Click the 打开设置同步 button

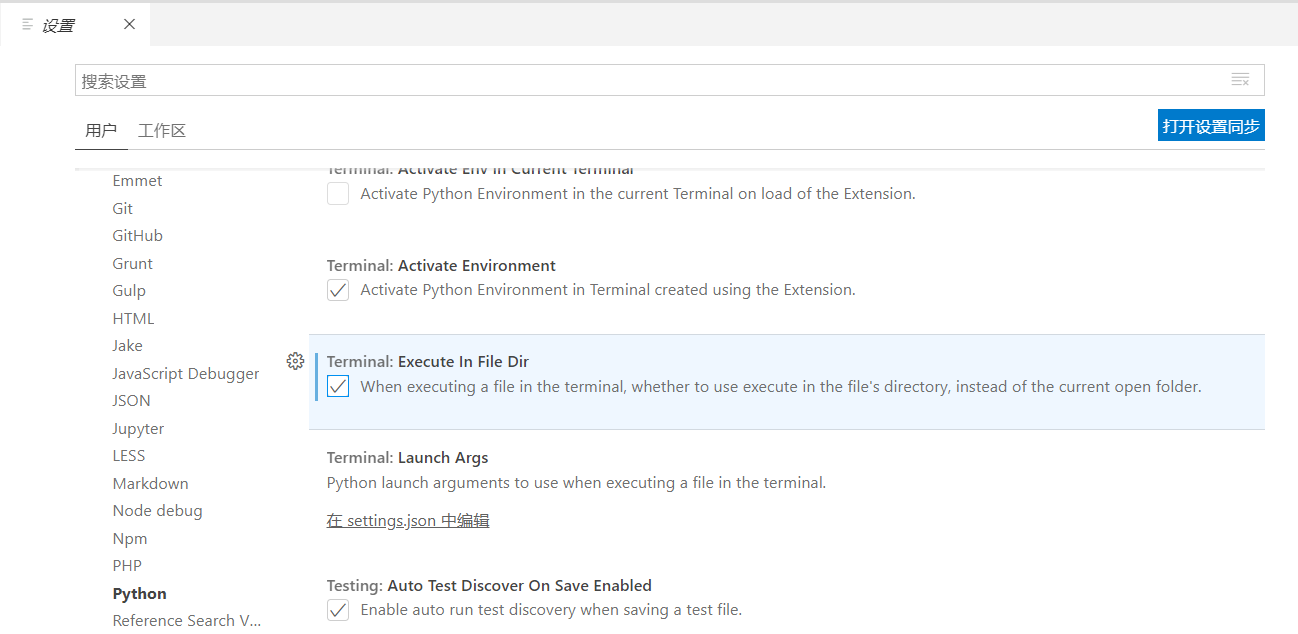tap(1210, 125)
